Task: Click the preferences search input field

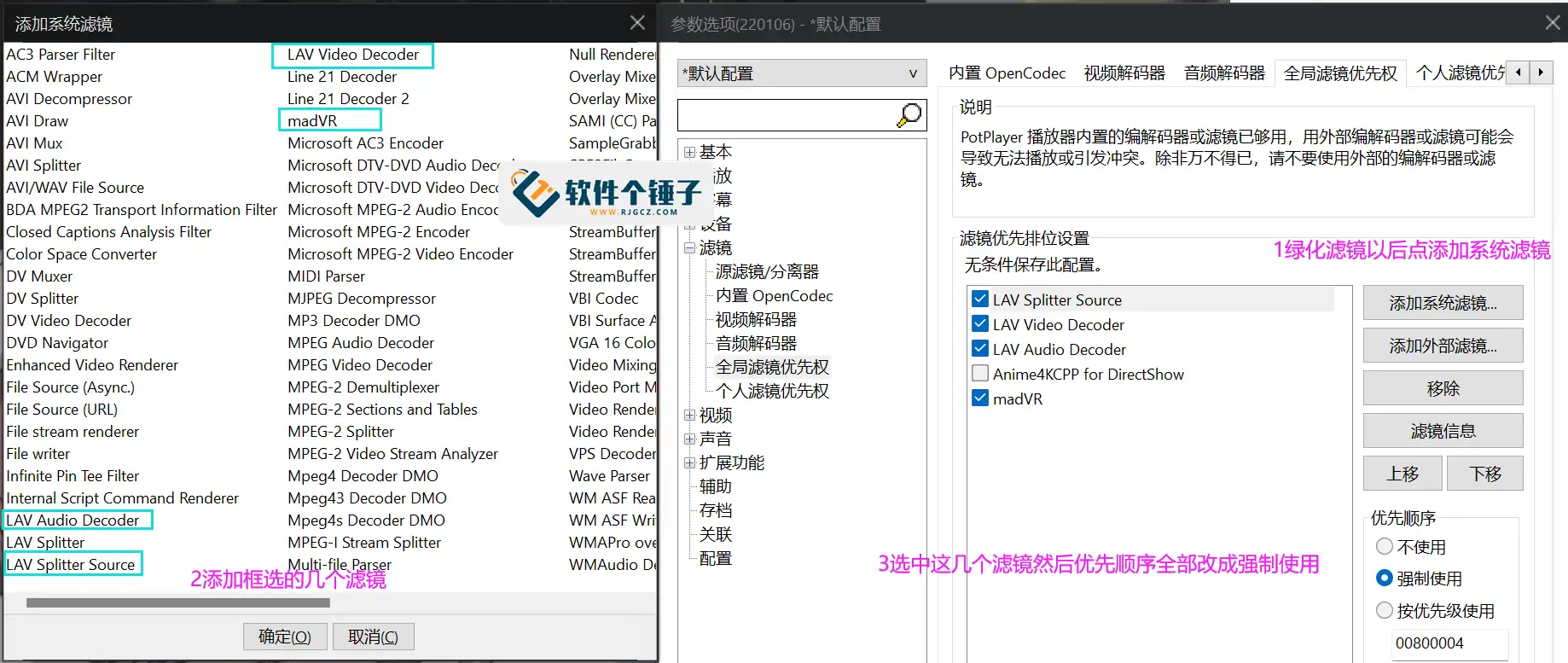Action: coord(787,114)
